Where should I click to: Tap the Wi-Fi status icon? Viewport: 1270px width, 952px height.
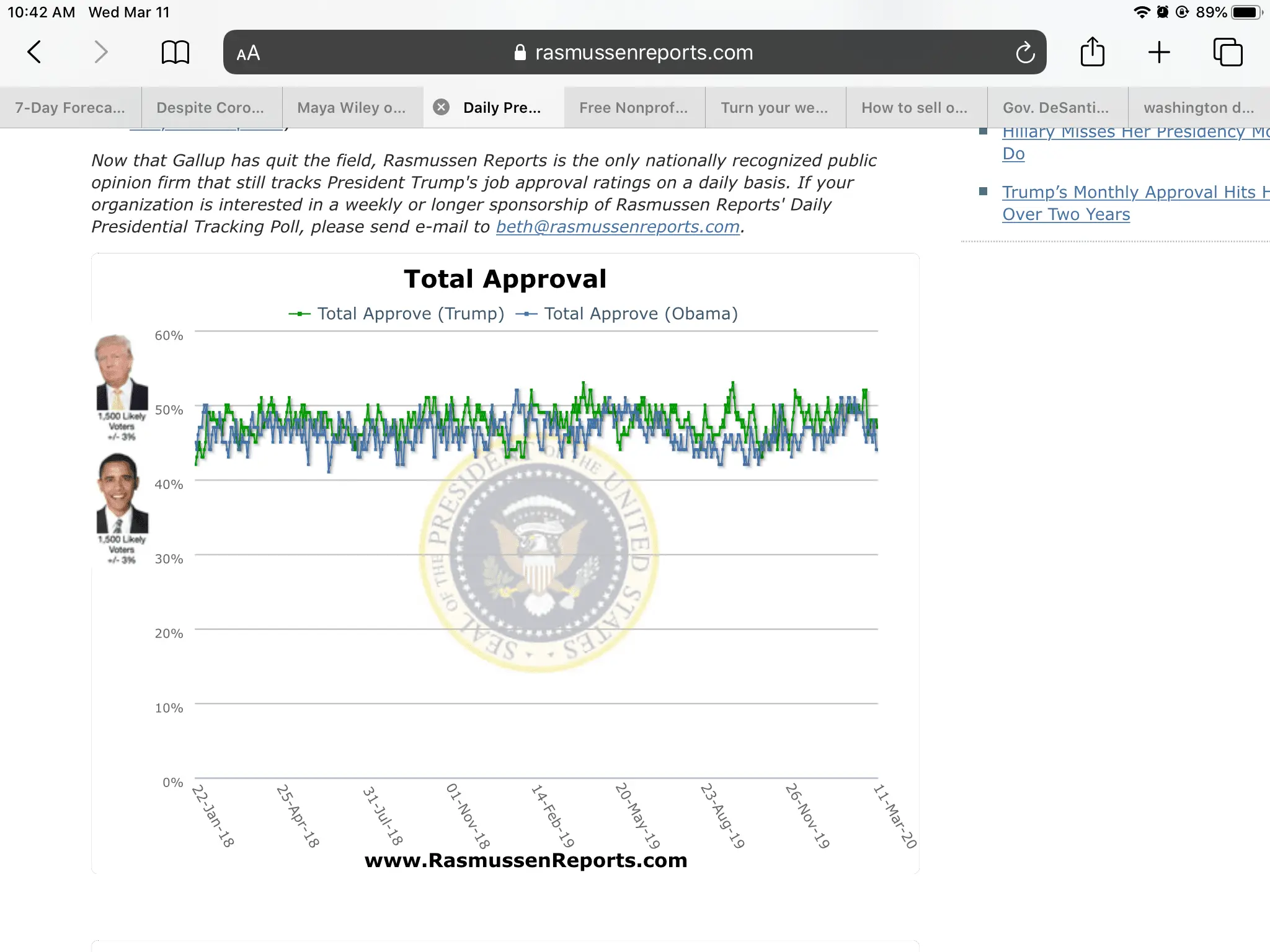(1142, 12)
